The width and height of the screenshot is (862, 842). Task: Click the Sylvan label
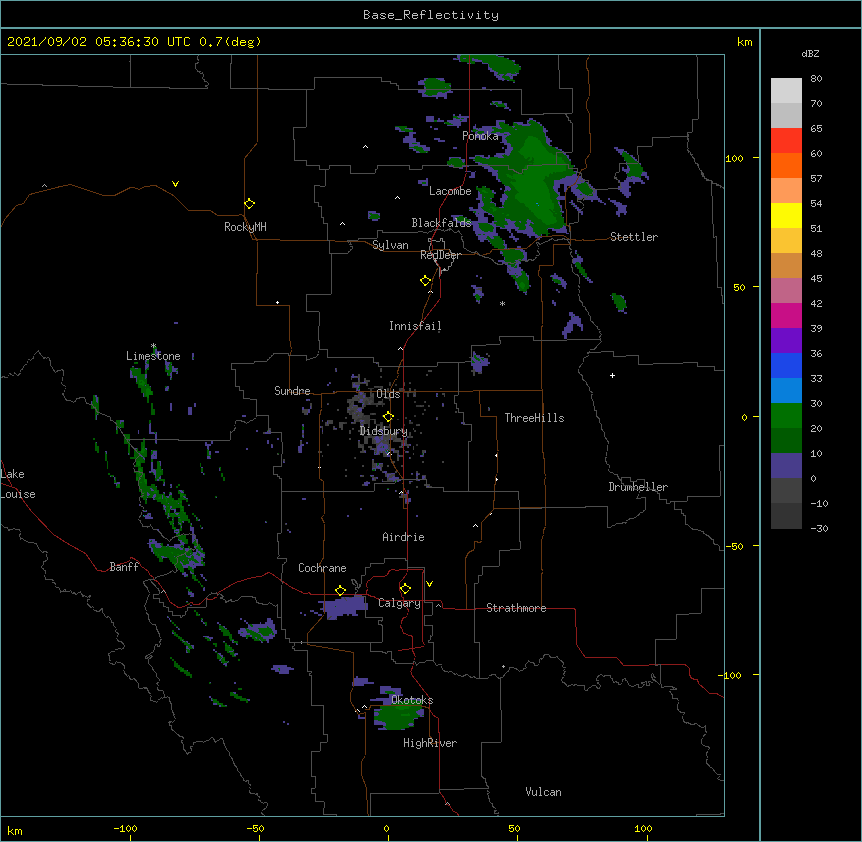390,245
